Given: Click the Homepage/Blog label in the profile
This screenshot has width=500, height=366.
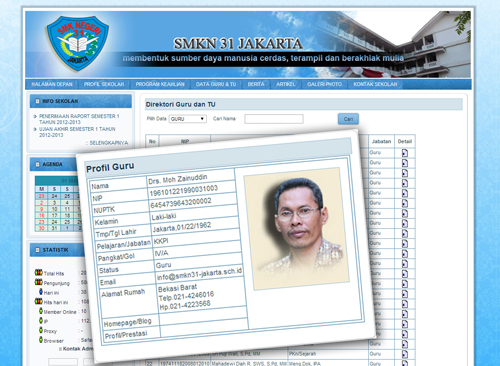Looking at the screenshot, I should tap(128, 322).
